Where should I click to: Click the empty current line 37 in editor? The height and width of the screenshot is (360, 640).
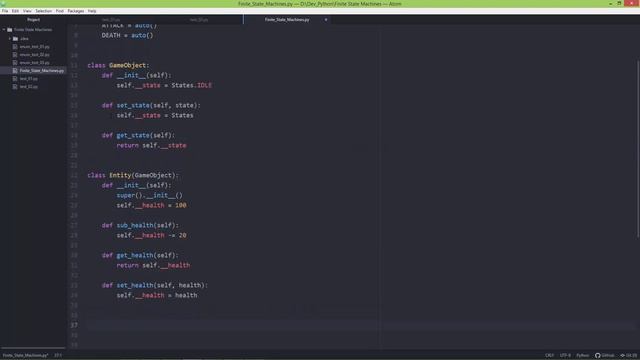point(361,325)
